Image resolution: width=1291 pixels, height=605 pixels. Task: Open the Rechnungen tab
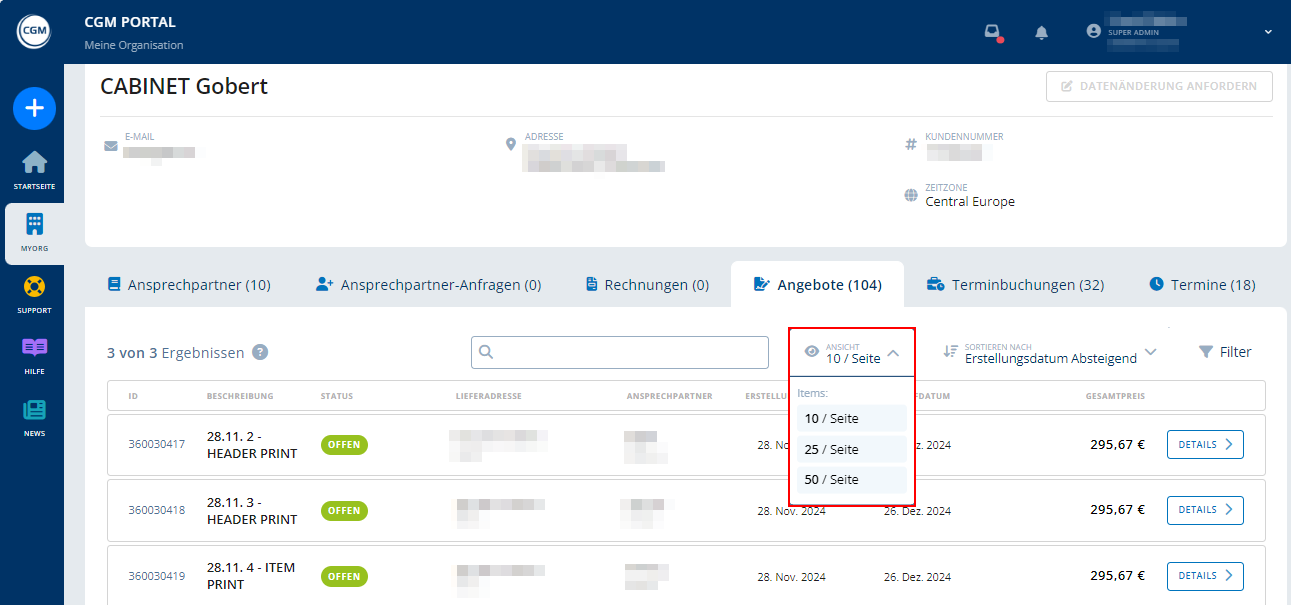[x=646, y=284]
